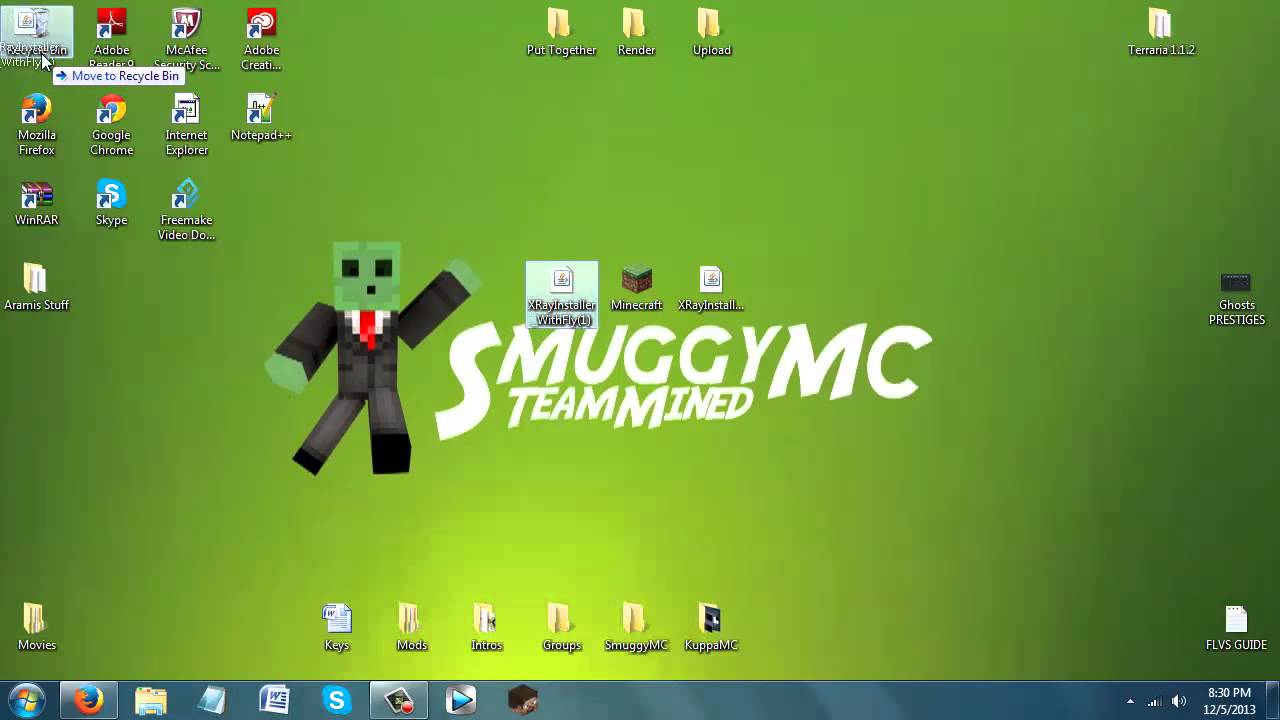Select the Keys Word document icon
Screen dimensions: 1280x720
[x=336, y=628]
